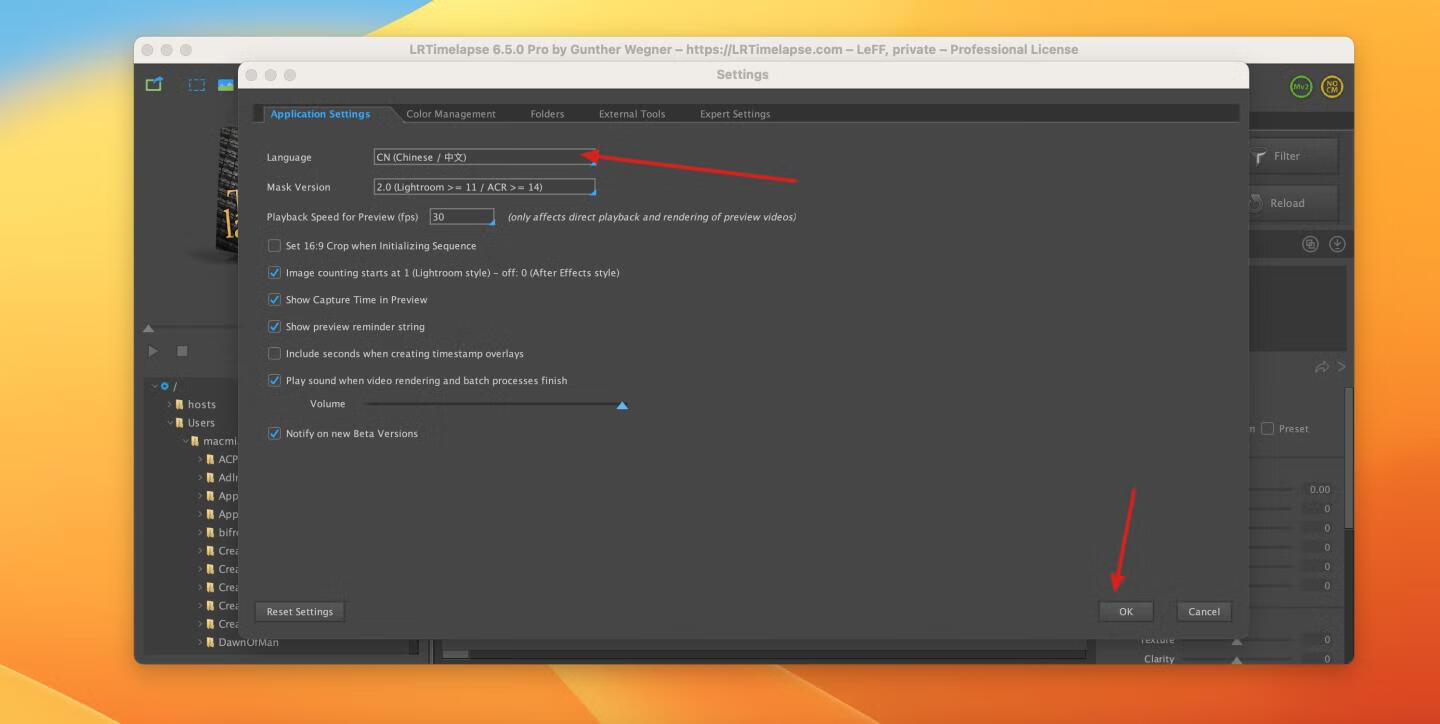
Task: Switch to the Color Management tab
Action: (450, 114)
